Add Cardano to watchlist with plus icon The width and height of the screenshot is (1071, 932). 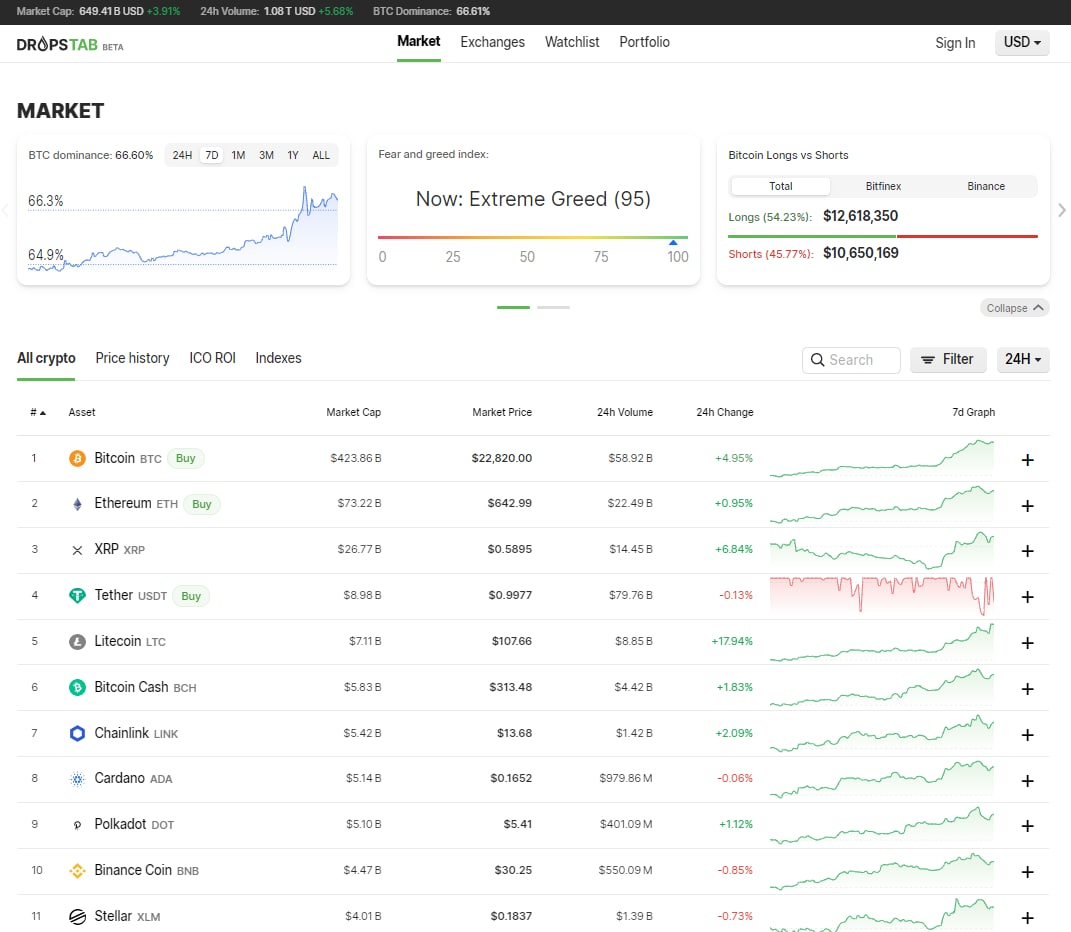click(1027, 780)
